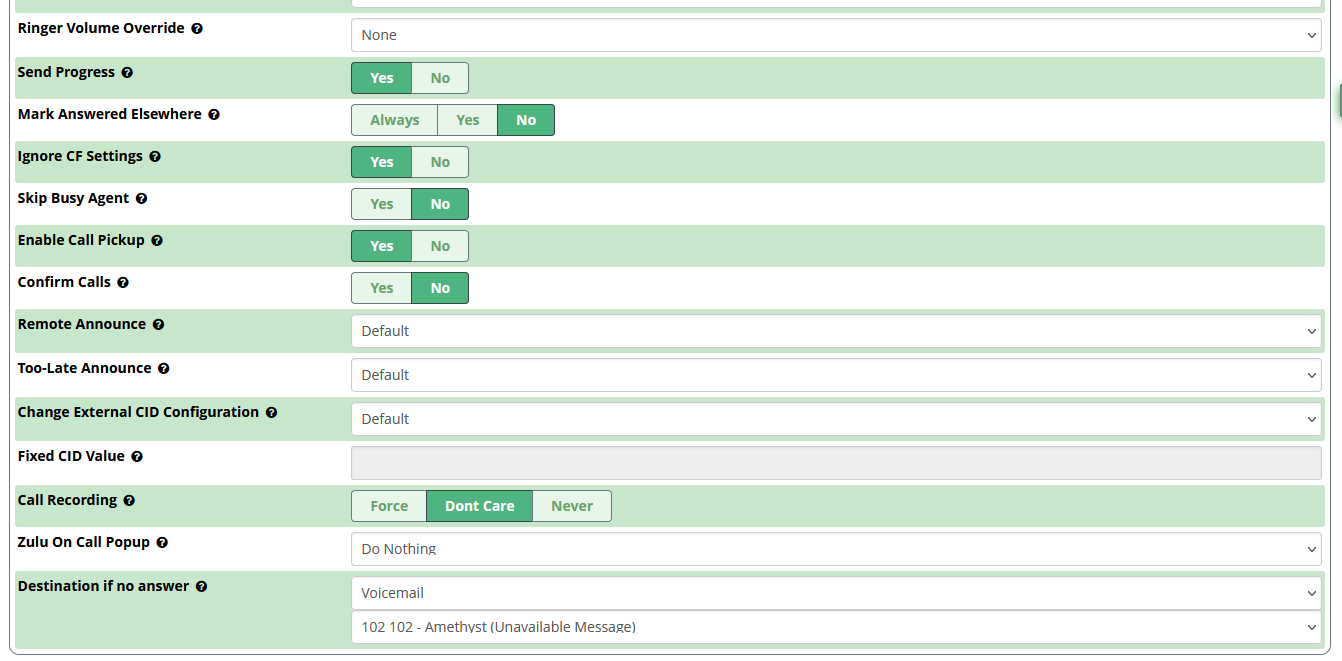1342x661 pixels.
Task: Click the Ringer Volume Override label
Action: click(101, 28)
